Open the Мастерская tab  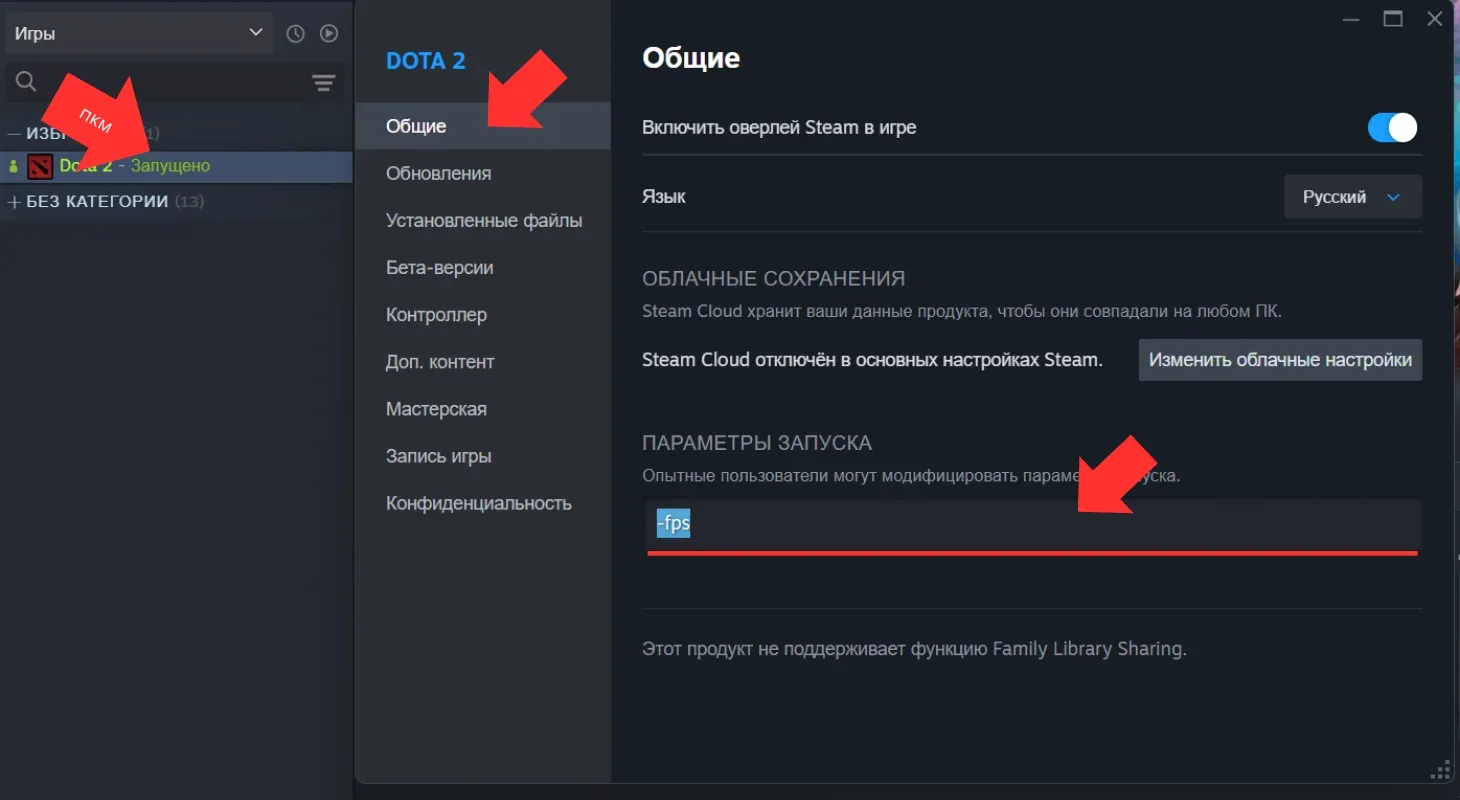pos(483,408)
